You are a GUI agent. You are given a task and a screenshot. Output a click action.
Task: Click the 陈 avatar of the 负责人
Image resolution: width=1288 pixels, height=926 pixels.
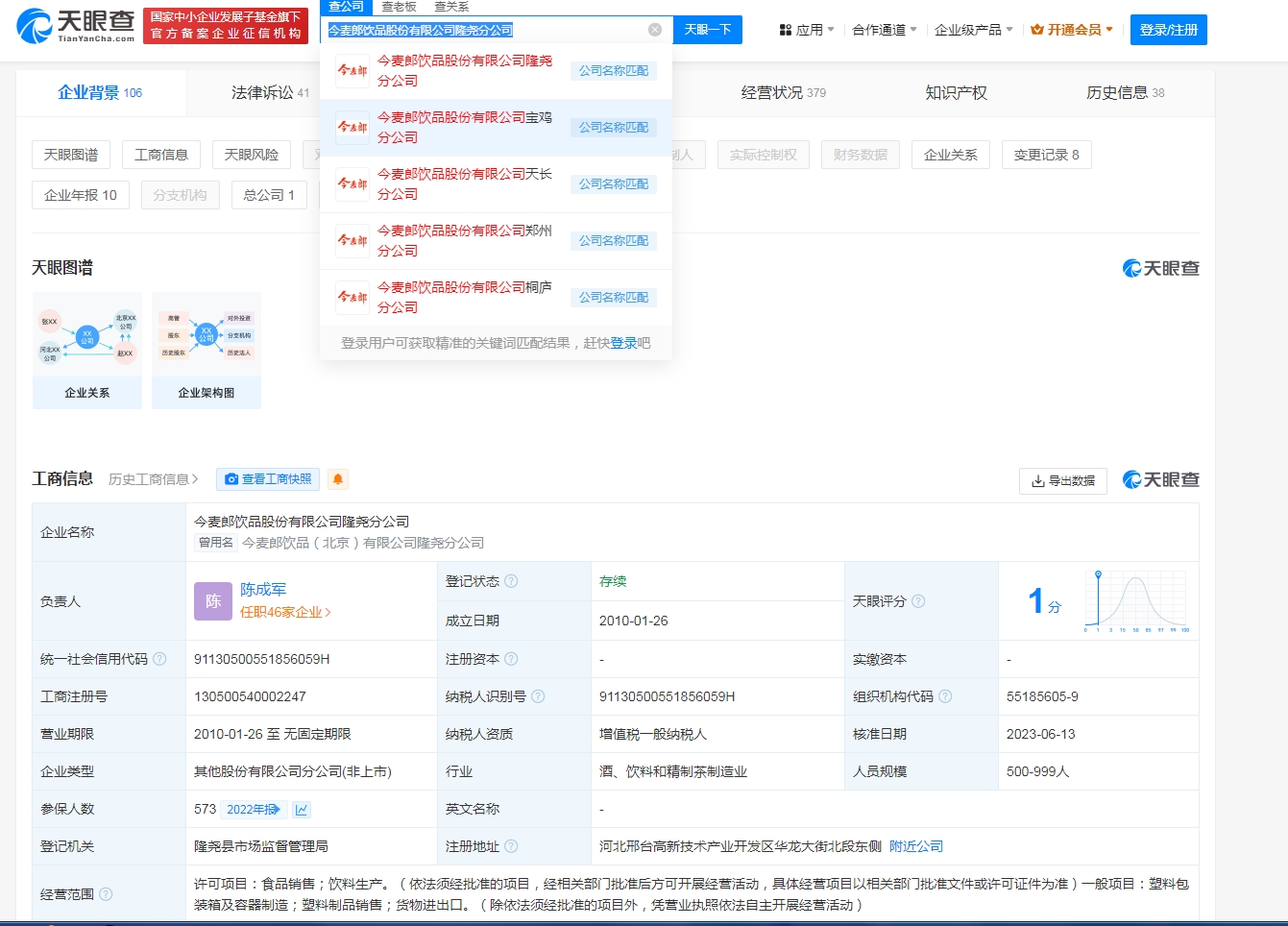click(213, 601)
